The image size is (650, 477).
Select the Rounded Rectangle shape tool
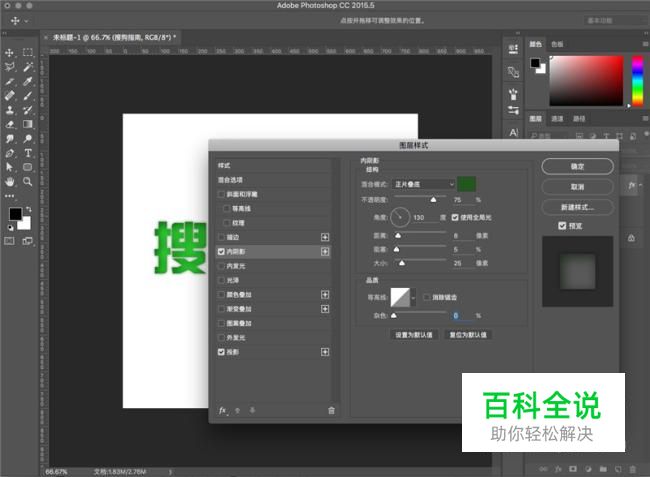pos(27,167)
